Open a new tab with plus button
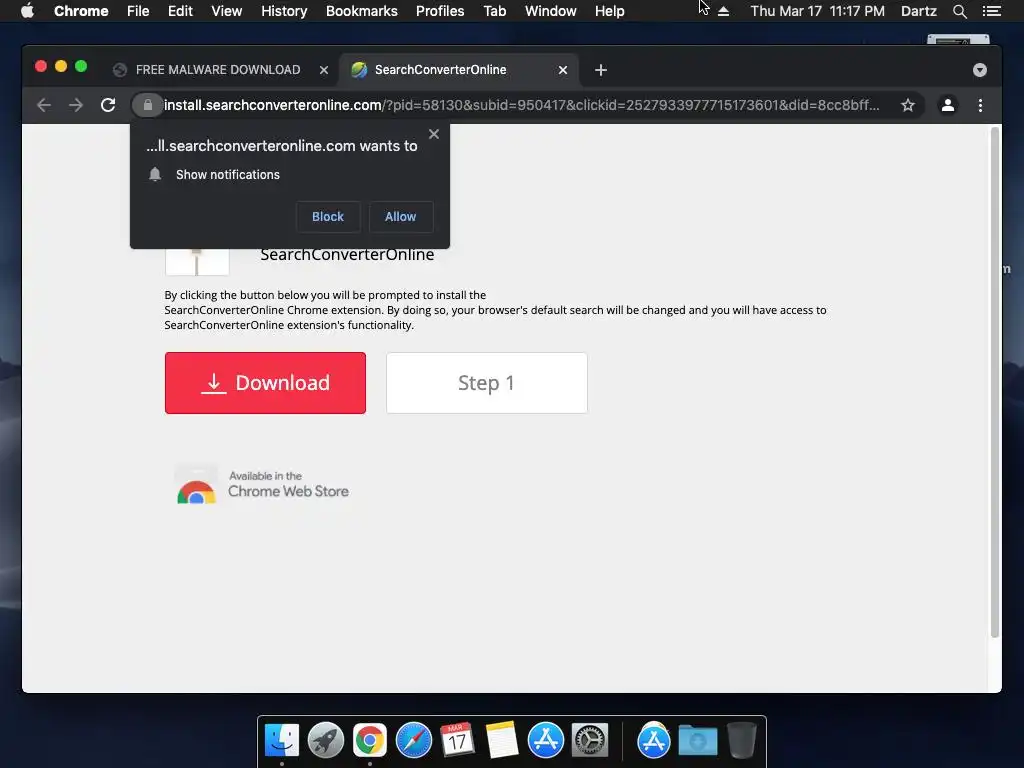 click(x=601, y=70)
